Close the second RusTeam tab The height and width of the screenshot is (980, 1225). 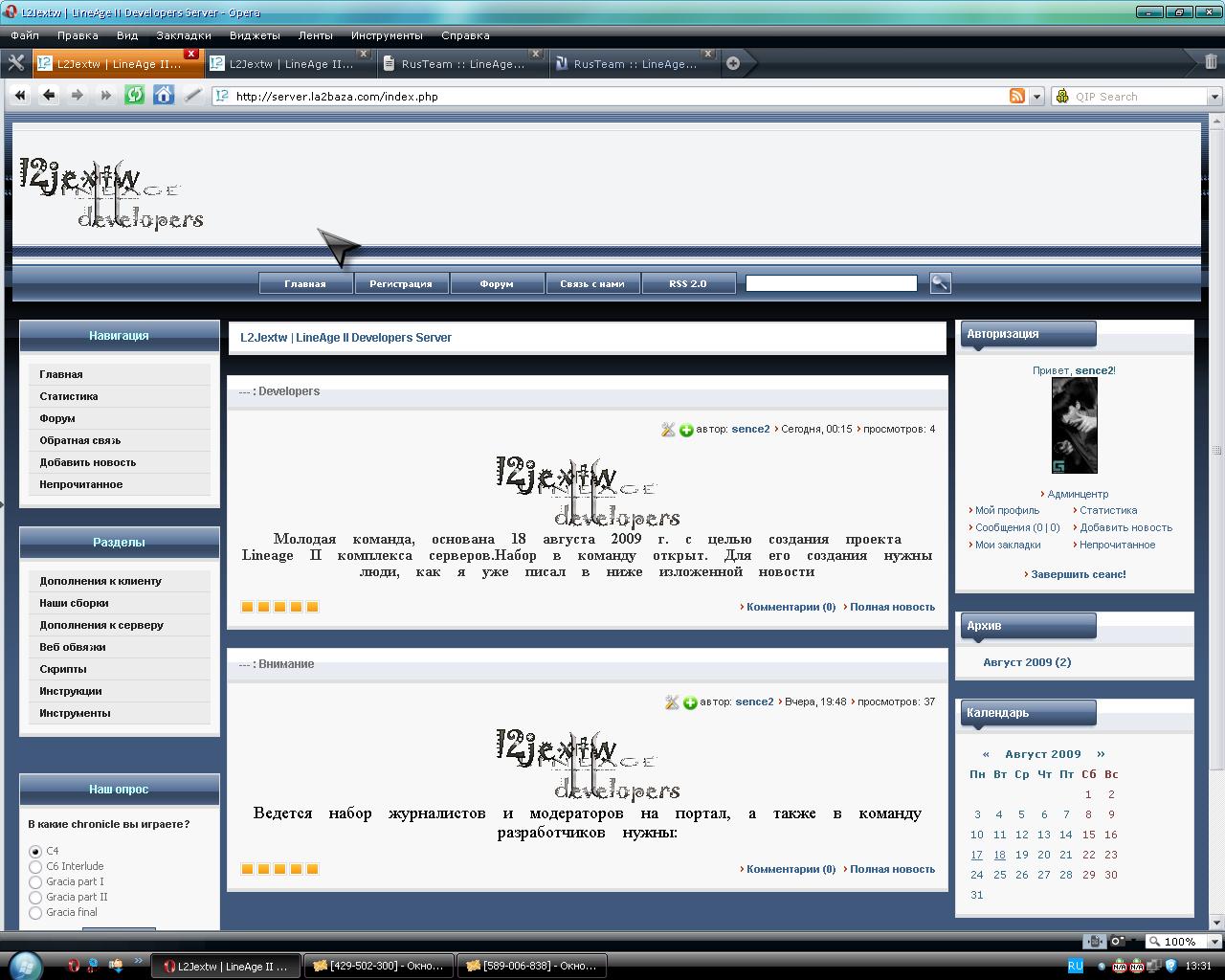pos(708,54)
